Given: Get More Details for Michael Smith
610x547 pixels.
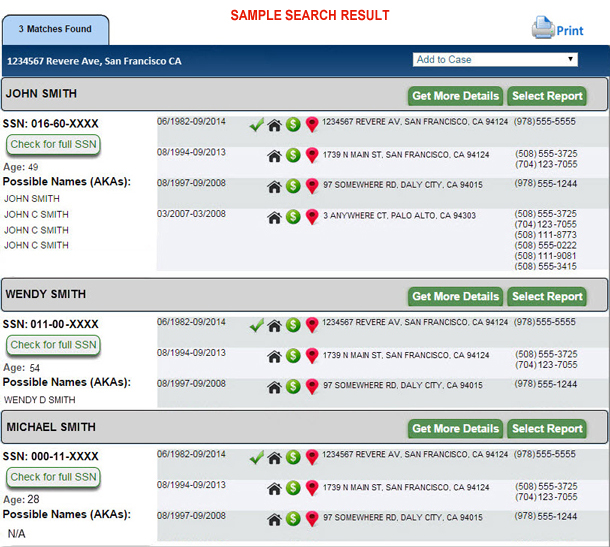Looking at the screenshot, I should (x=455, y=429).
